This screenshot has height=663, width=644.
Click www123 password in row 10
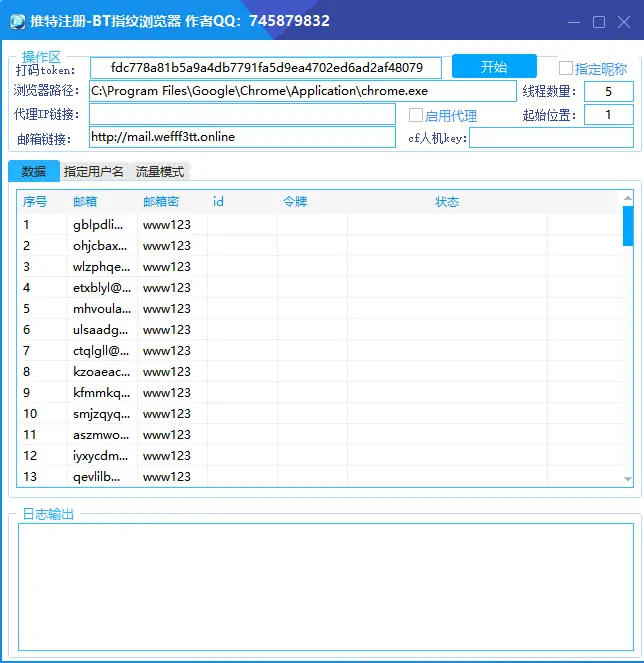point(167,414)
